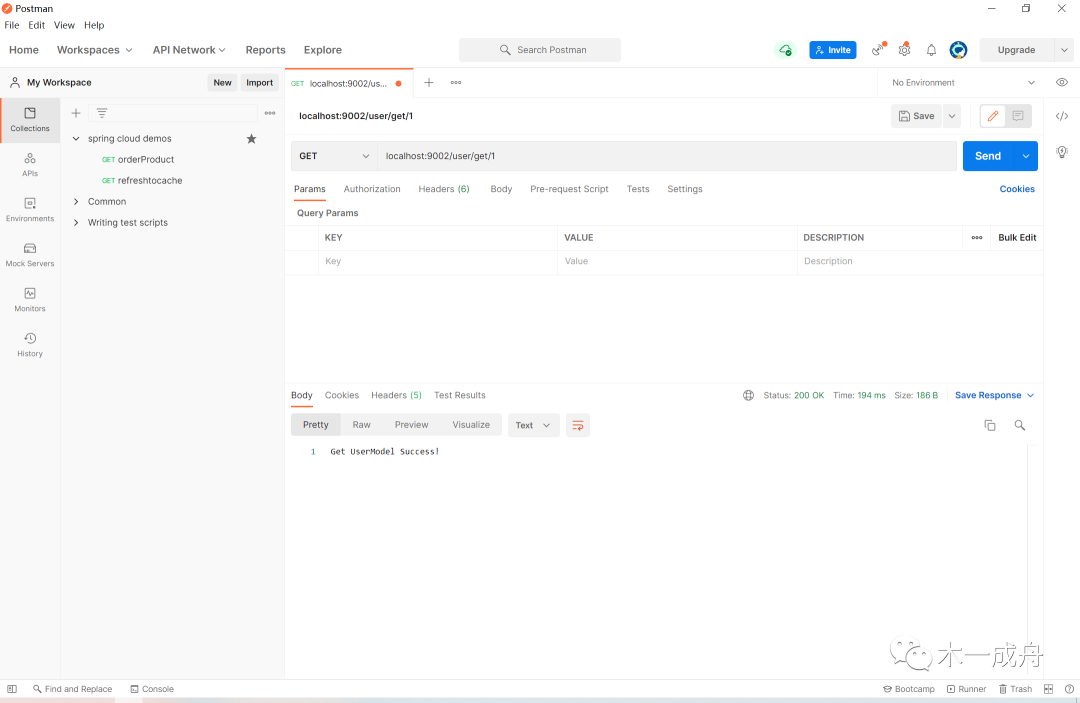Open the comments mode icon
1080x703 pixels.
tap(1018, 116)
